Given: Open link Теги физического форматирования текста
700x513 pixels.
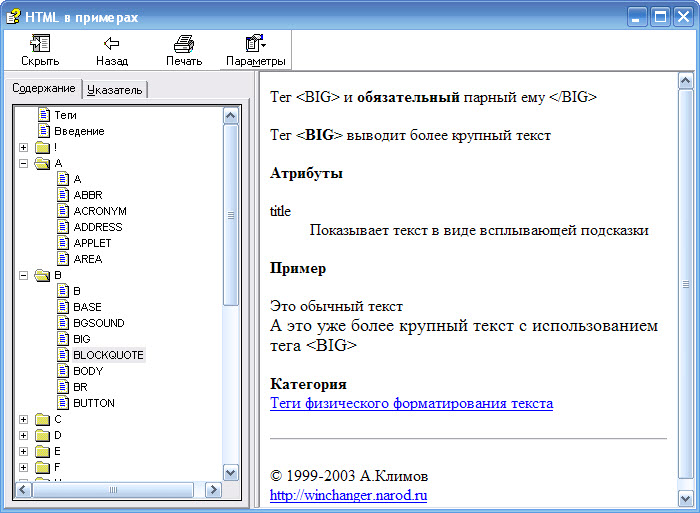Looking at the screenshot, I should [x=411, y=403].
